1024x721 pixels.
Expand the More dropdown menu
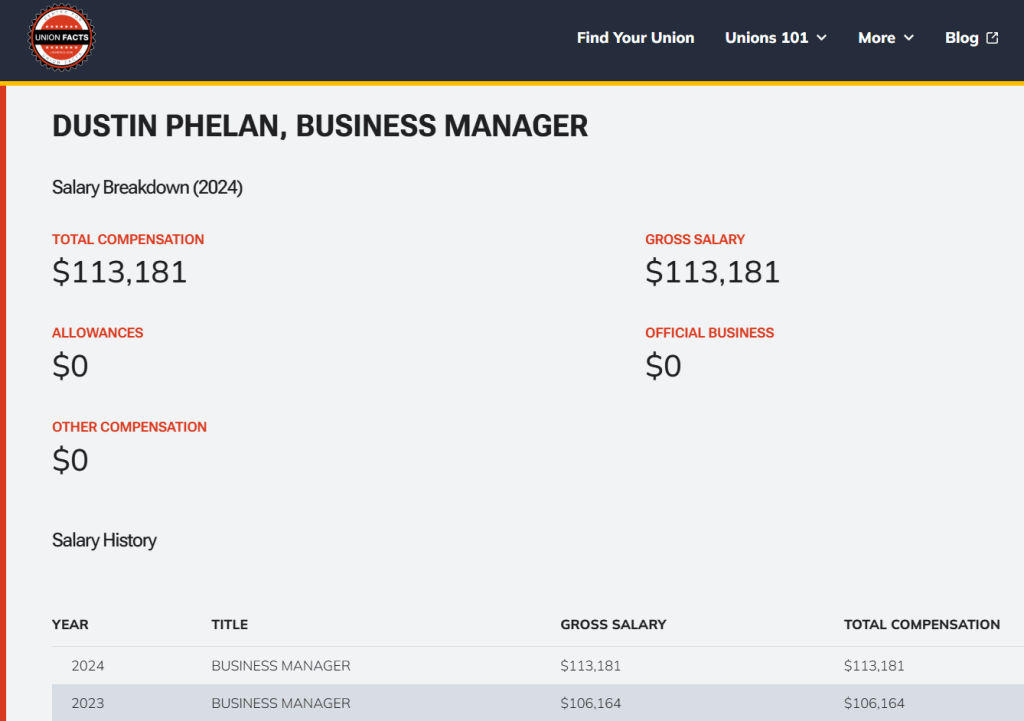tap(886, 38)
